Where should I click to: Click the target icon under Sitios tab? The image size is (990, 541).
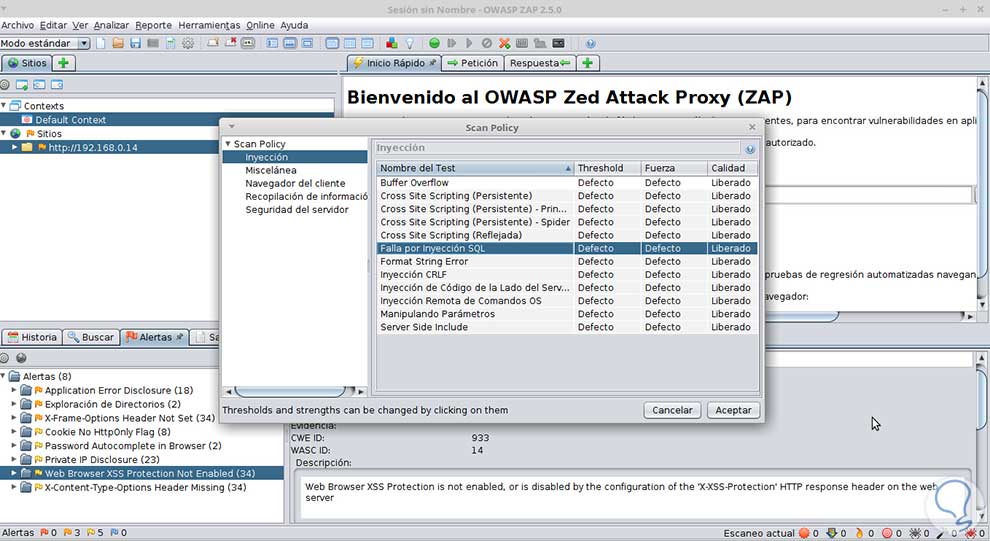pyautogui.click(x=5, y=85)
